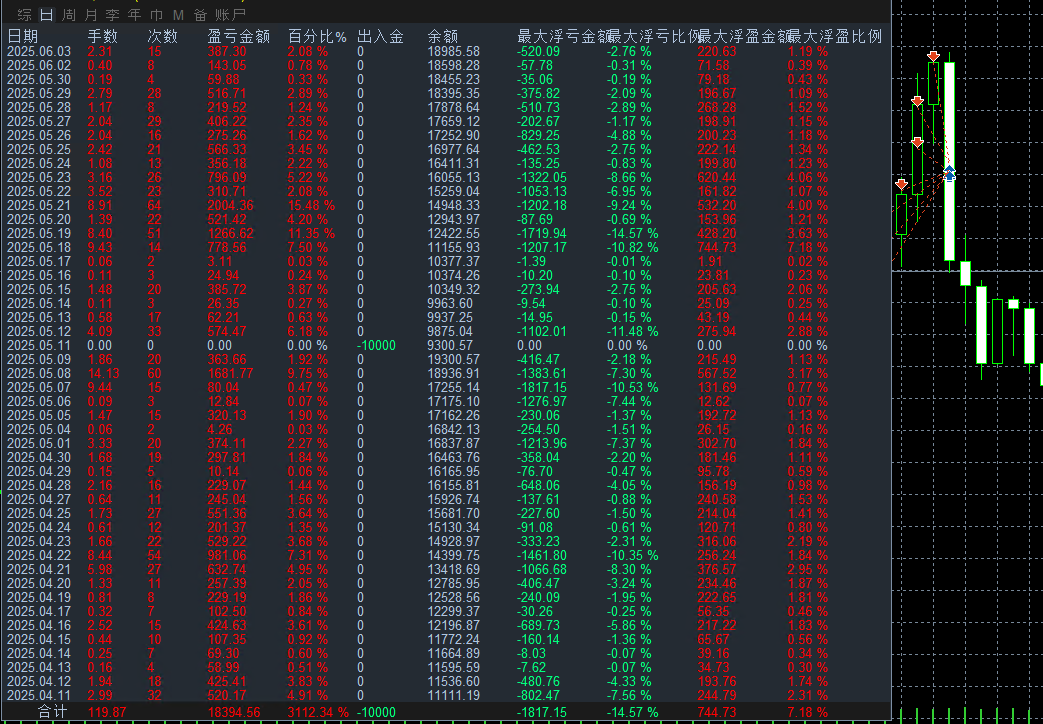Click the blue buy arrow on the chart
This screenshot has height=724, width=1043.
[950, 173]
